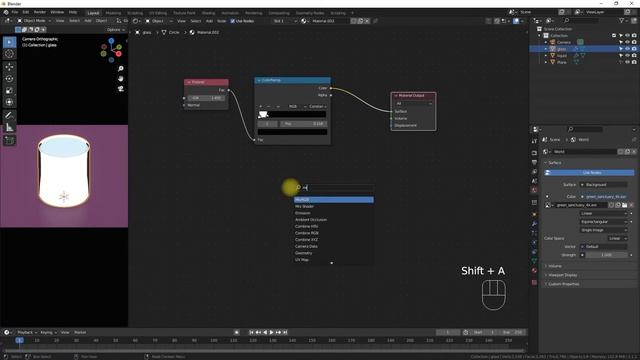
Task: Click the ColorRamp stop color swatch
Action: coord(292,132)
